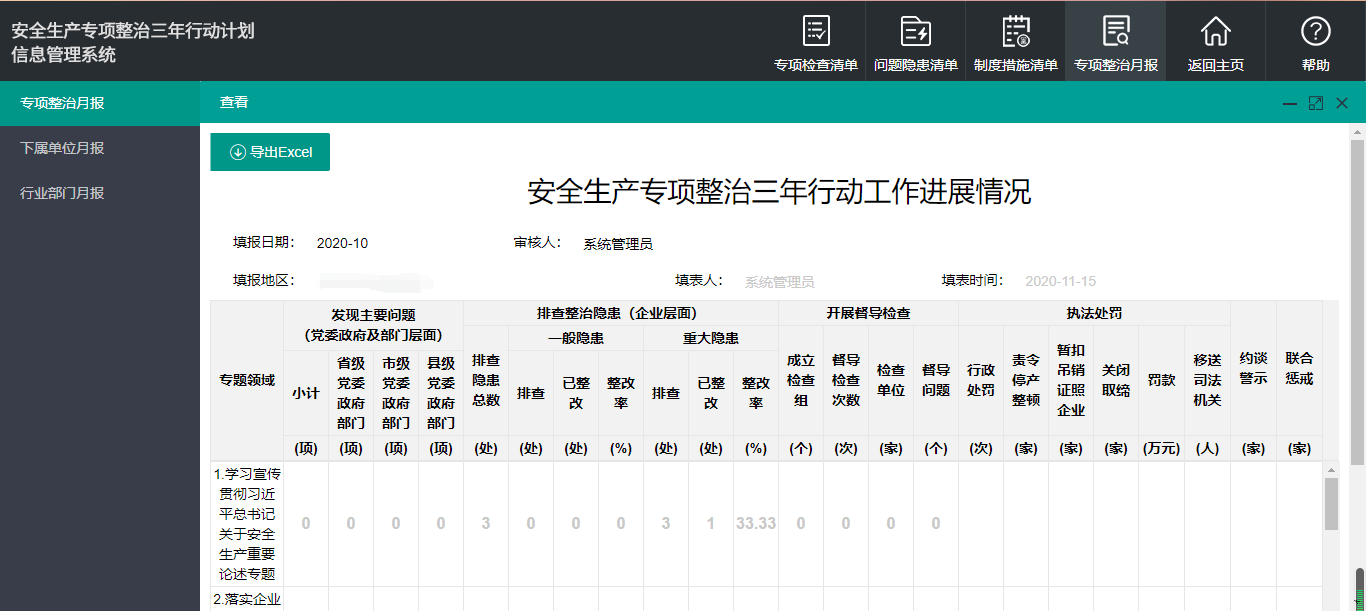Select the 专项整治月报 toolbar icon

coord(1115,41)
